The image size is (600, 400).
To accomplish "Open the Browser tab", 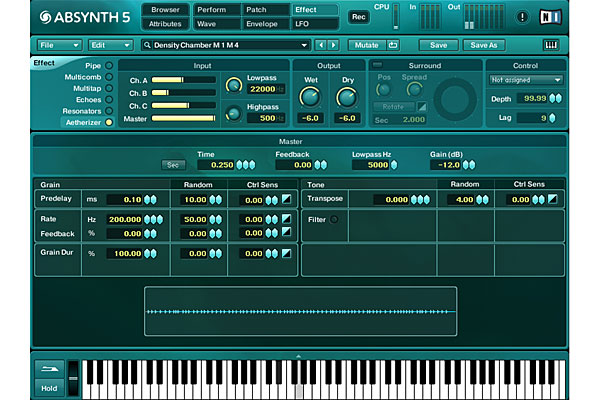I will [165, 10].
